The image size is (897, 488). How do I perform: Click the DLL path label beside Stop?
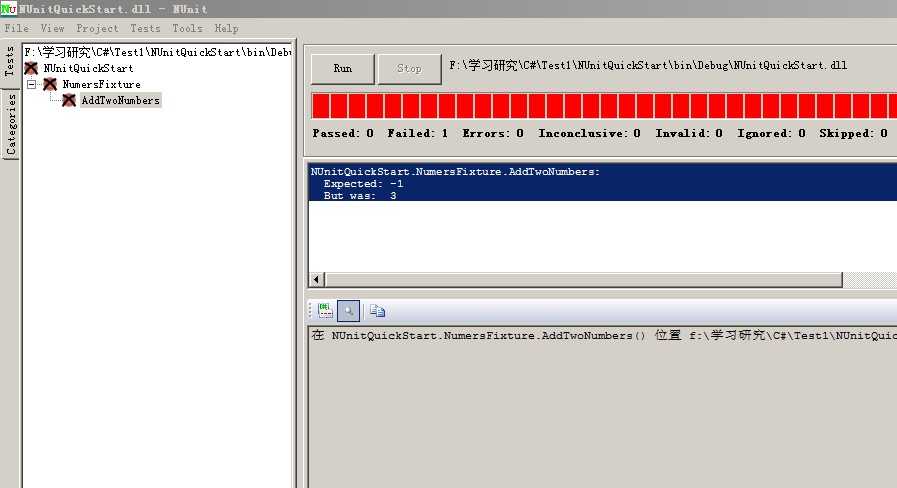point(648,66)
